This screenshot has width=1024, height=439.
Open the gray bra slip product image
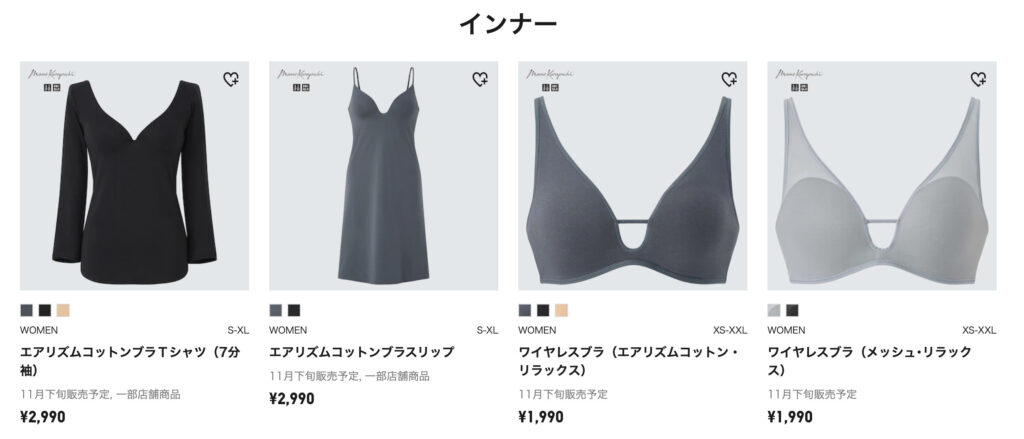[383, 176]
